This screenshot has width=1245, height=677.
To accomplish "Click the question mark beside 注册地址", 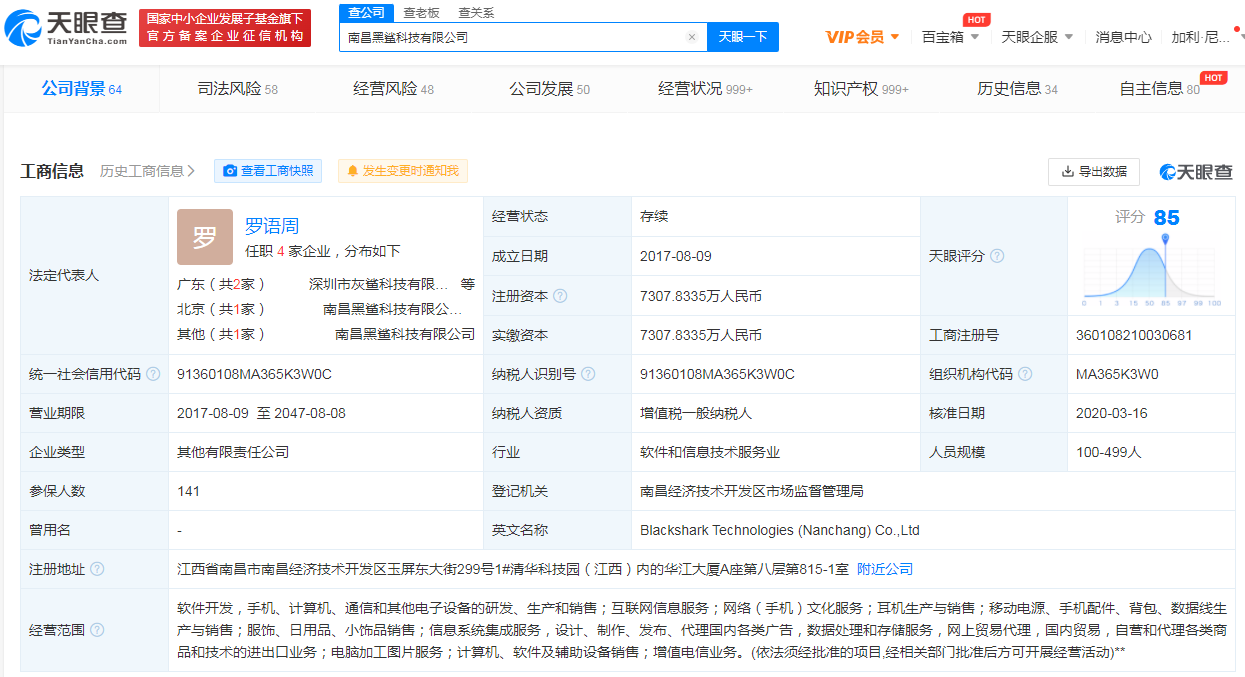I will 97,569.
